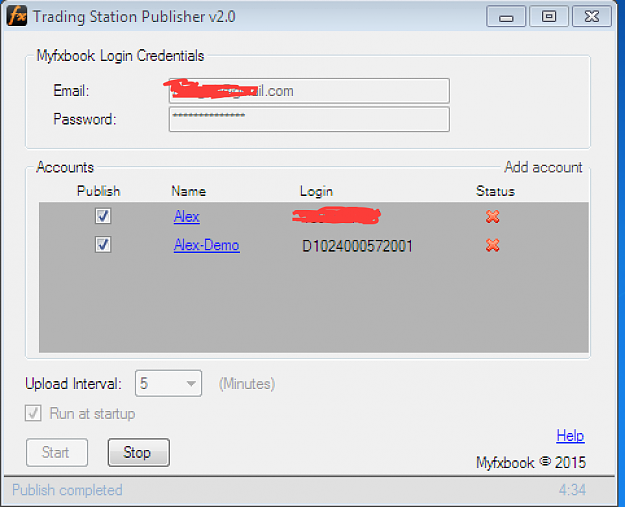Screen dimensions: 625x507
Task: Click the Publish completed status text
Action: (x=67, y=490)
